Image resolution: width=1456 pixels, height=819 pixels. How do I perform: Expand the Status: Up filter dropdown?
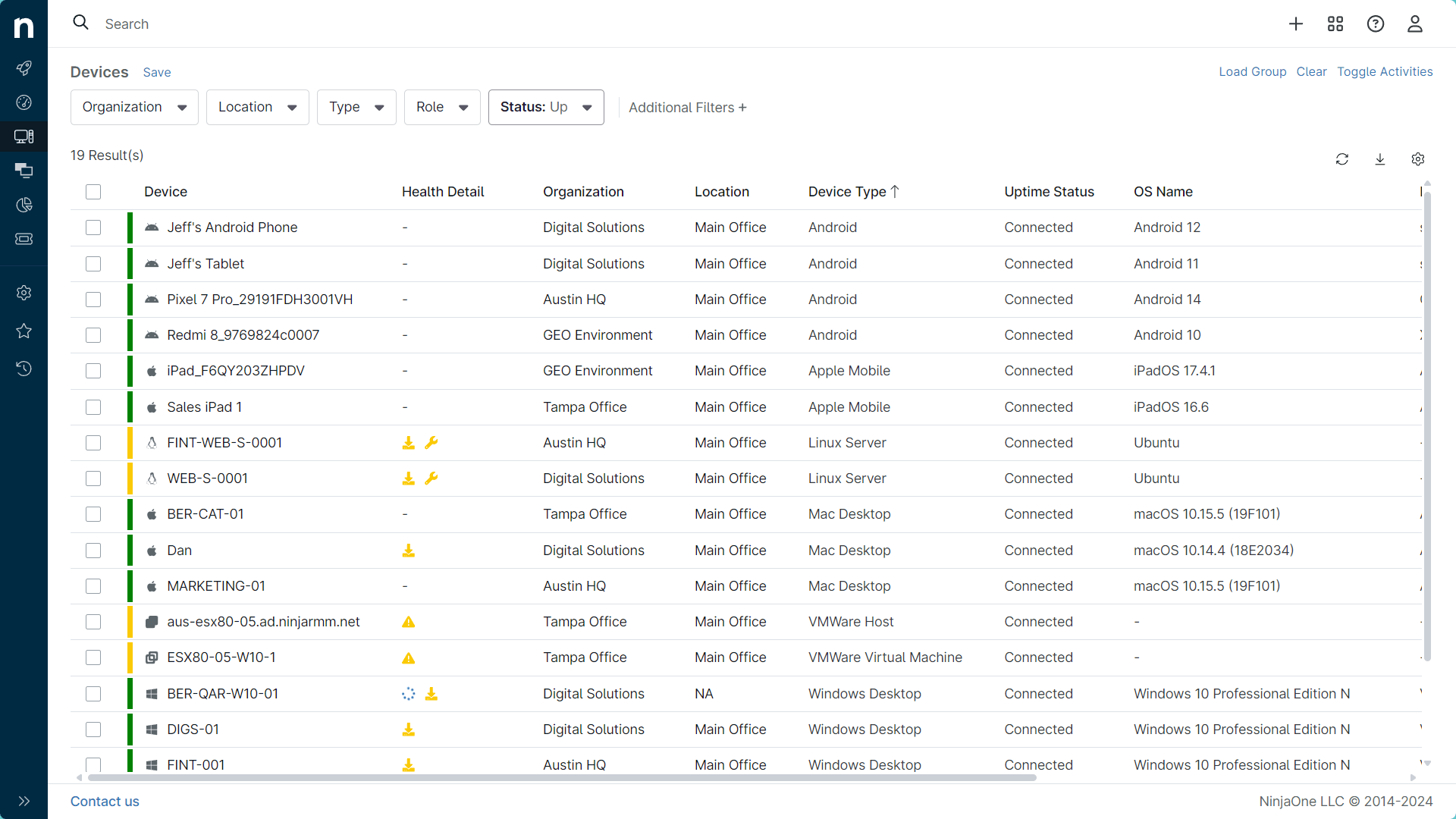coord(545,107)
